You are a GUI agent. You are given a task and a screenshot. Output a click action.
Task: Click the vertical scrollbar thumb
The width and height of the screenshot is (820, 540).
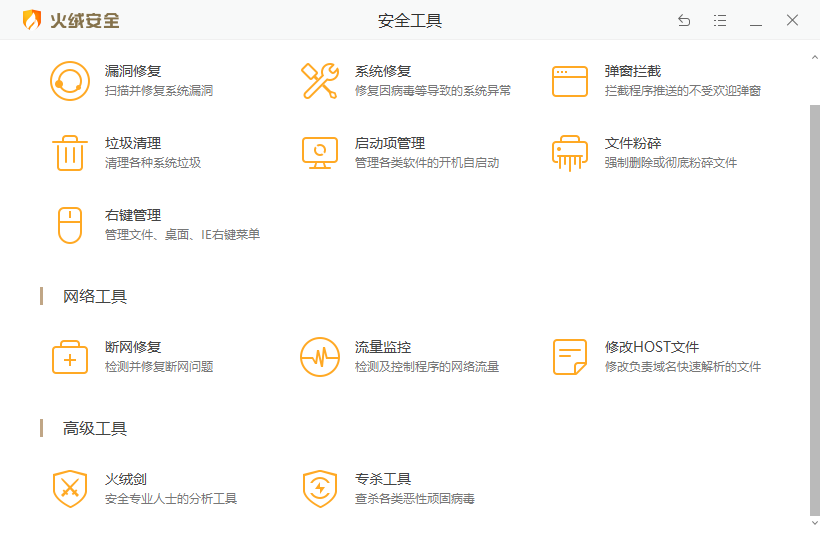coord(815,311)
